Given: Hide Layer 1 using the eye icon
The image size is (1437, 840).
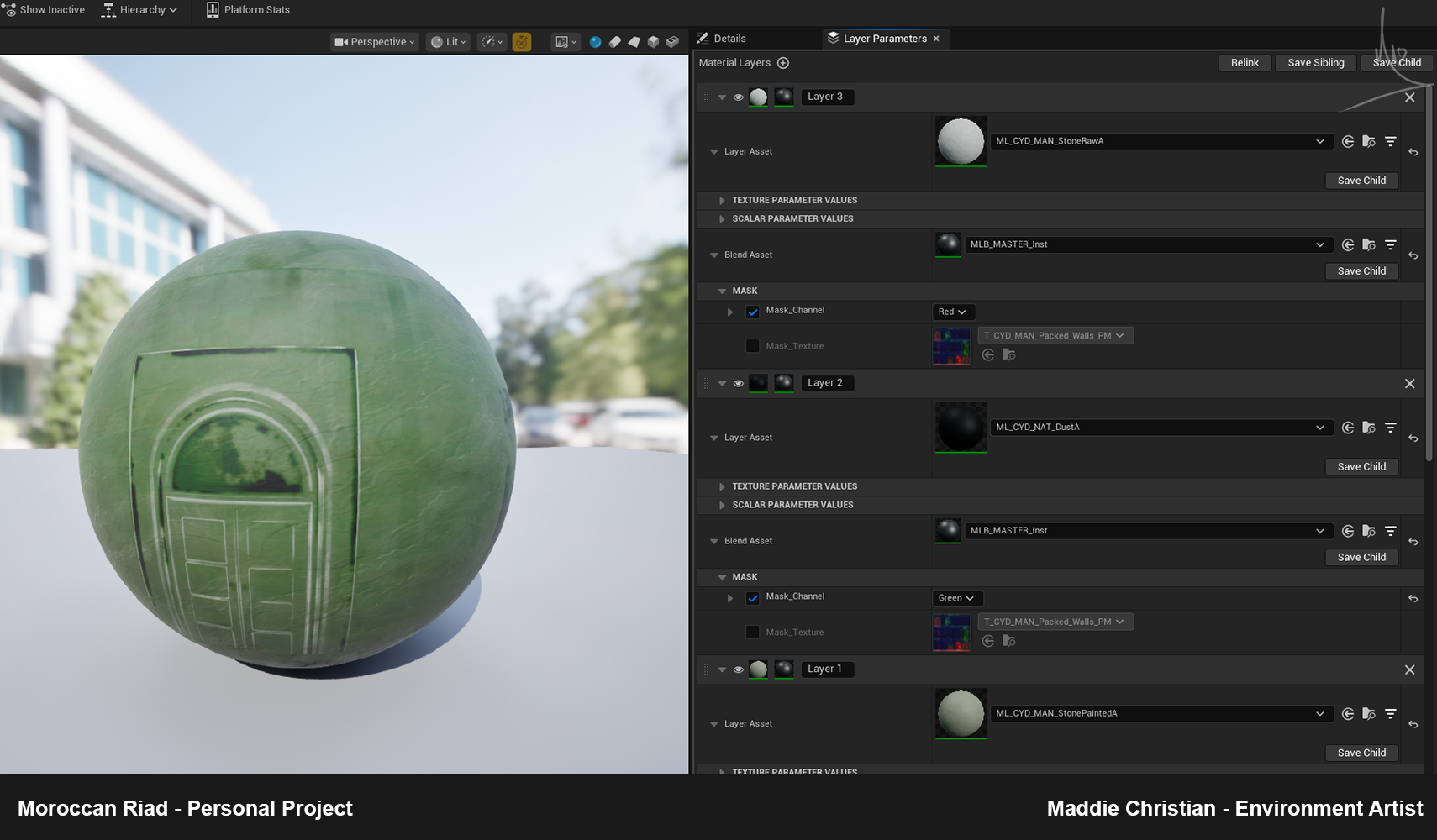Looking at the screenshot, I should coord(739,669).
